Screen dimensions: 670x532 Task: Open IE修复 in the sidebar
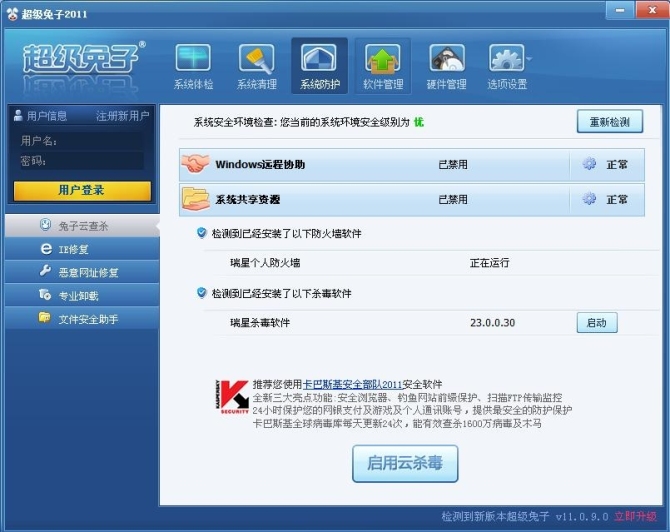click(x=82, y=249)
